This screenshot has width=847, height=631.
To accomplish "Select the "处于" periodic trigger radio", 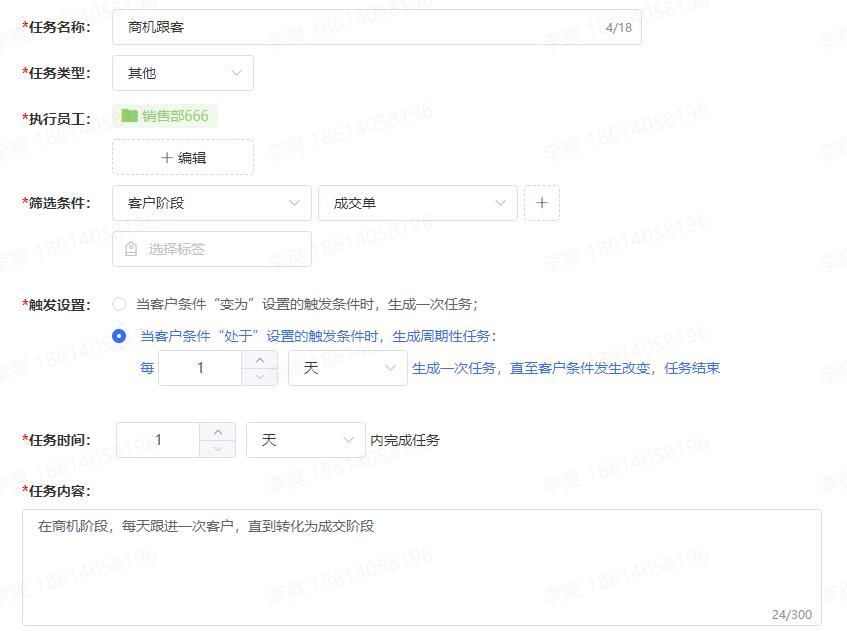I will coord(119,336).
